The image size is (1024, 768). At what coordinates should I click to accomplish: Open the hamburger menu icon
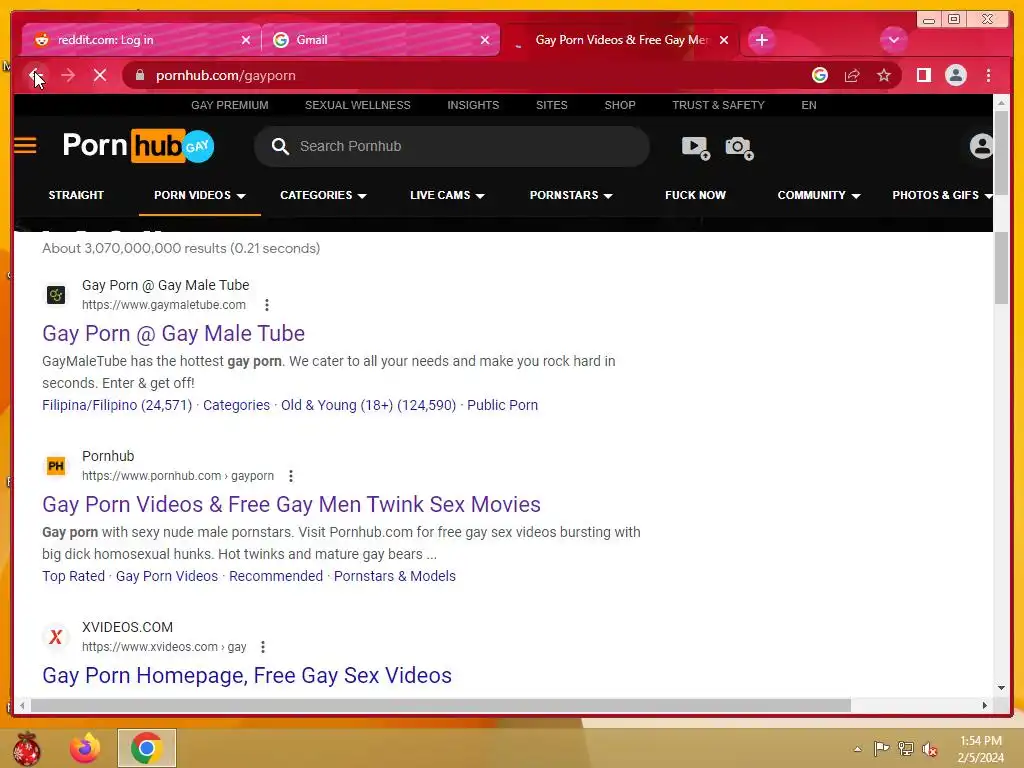click(x=25, y=145)
